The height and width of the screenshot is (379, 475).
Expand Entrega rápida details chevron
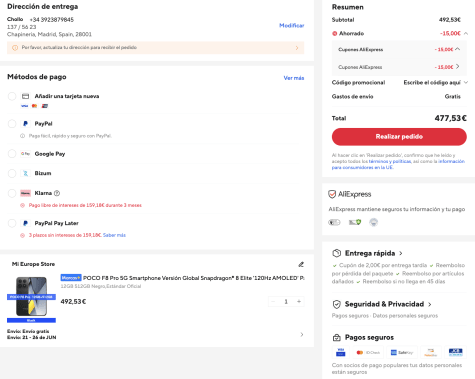[401, 253]
